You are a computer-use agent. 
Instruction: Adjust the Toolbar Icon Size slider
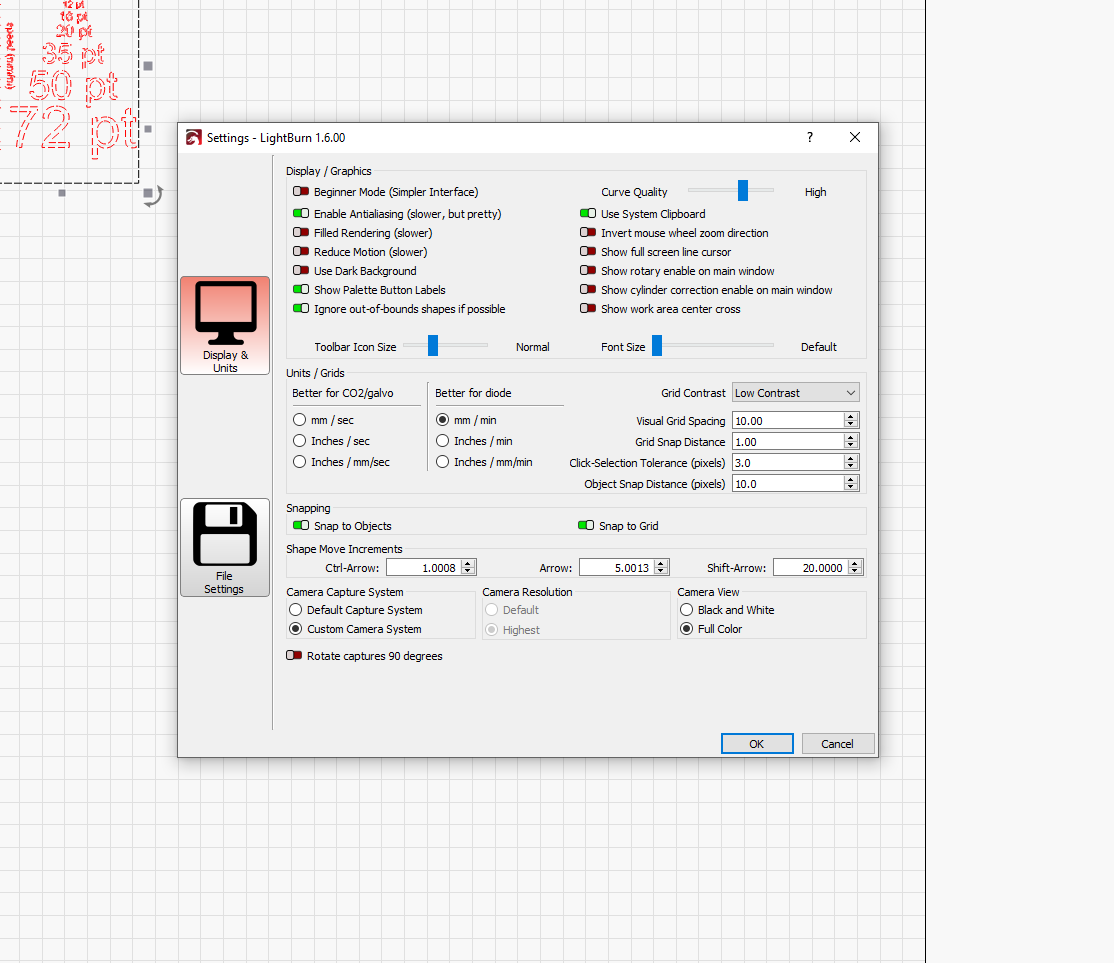pyautogui.click(x=433, y=345)
